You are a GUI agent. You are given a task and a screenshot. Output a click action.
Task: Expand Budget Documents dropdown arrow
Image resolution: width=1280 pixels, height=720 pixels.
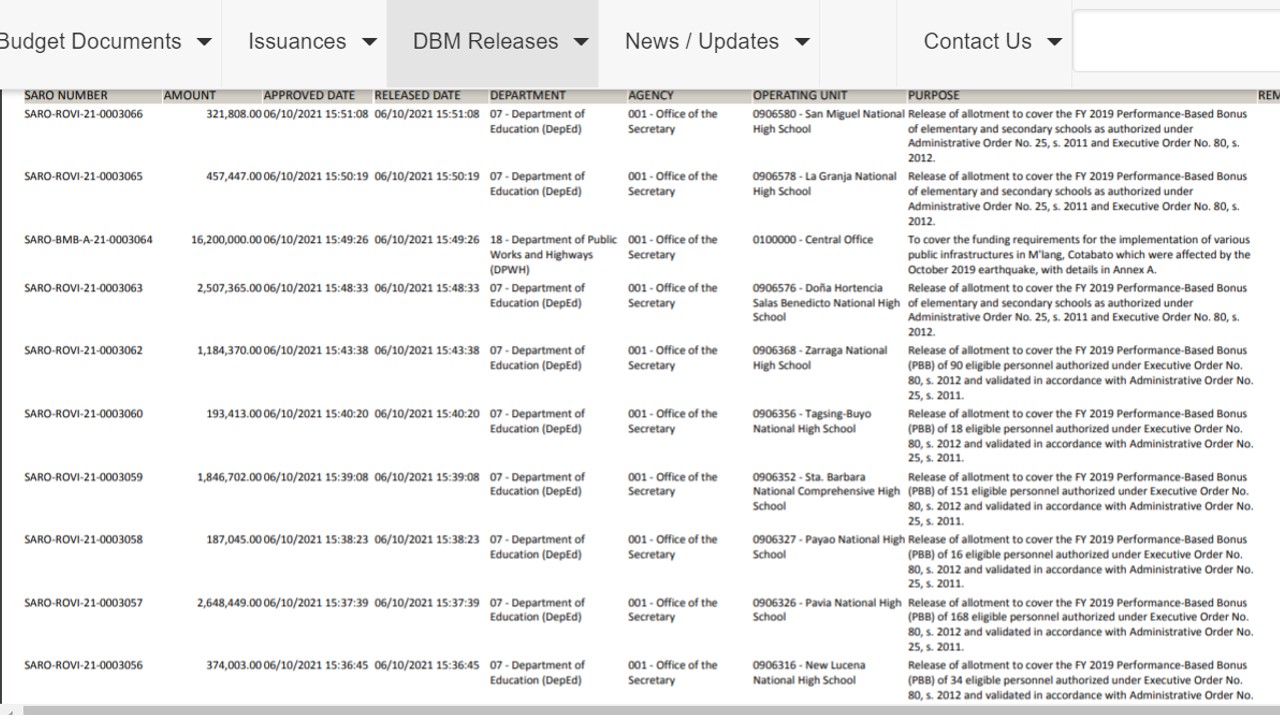(204, 42)
